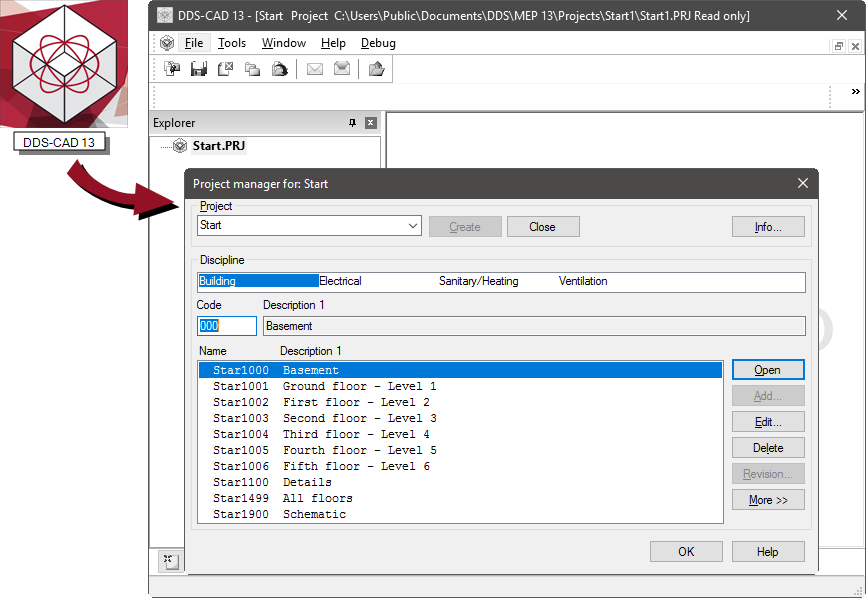Select the Star1499 All floors row
Screen dimensions: 866x600
(460, 498)
